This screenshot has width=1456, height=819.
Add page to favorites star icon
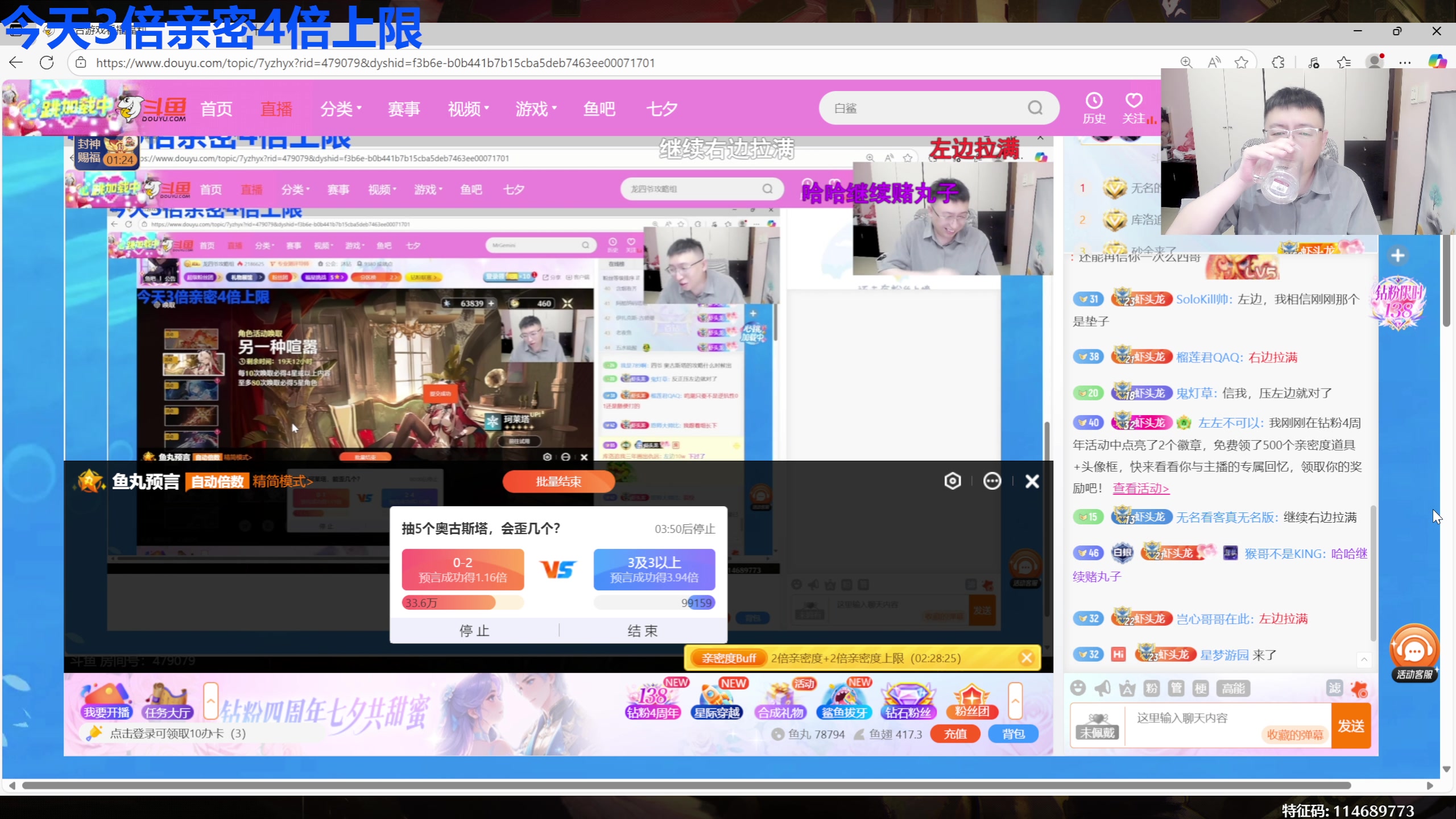point(1242,63)
